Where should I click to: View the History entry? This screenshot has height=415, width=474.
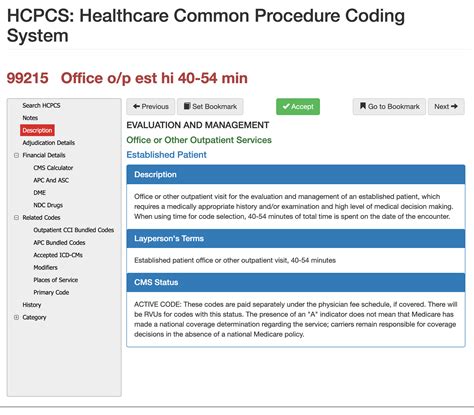(32, 305)
